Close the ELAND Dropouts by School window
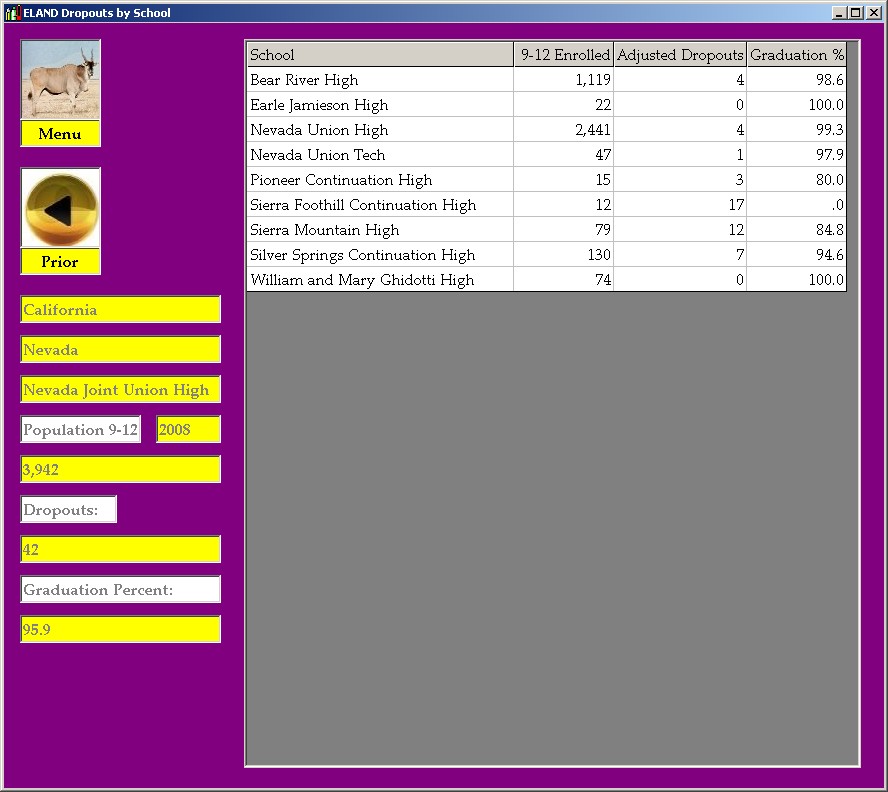The width and height of the screenshot is (888, 792). tap(874, 12)
